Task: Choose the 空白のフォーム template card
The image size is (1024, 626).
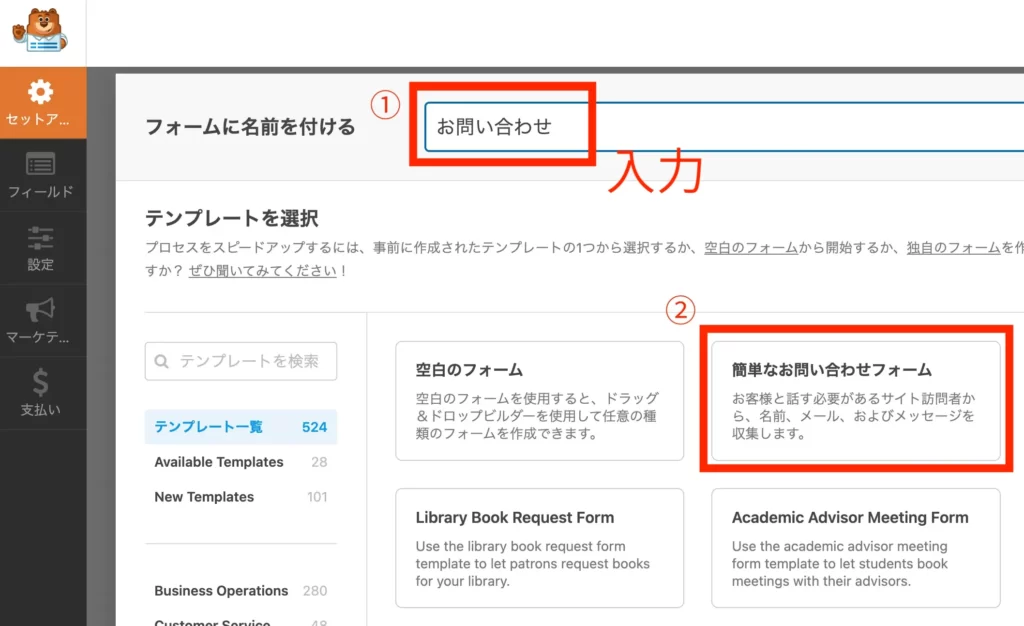Action: [539, 401]
